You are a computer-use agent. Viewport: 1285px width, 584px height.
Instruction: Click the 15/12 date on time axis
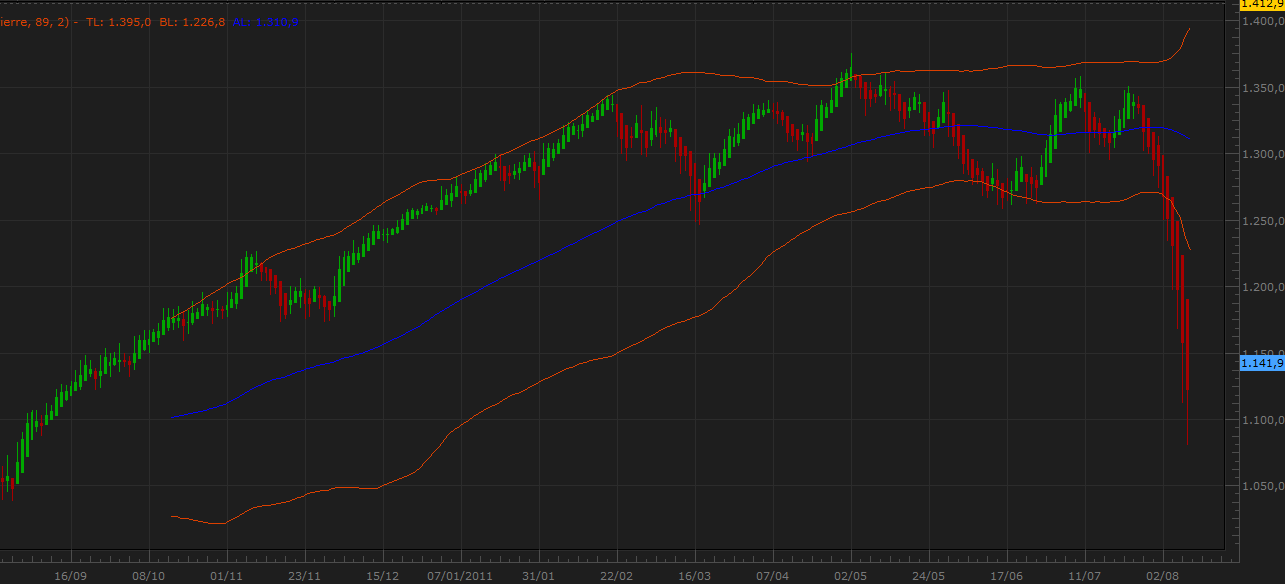pos(382,576)
